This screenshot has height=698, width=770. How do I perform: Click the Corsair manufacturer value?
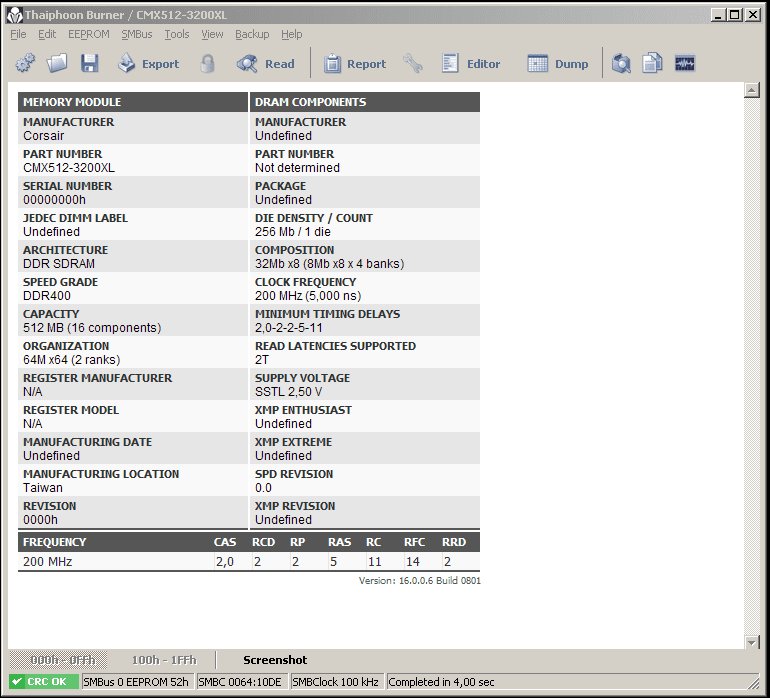coord(43,136)
